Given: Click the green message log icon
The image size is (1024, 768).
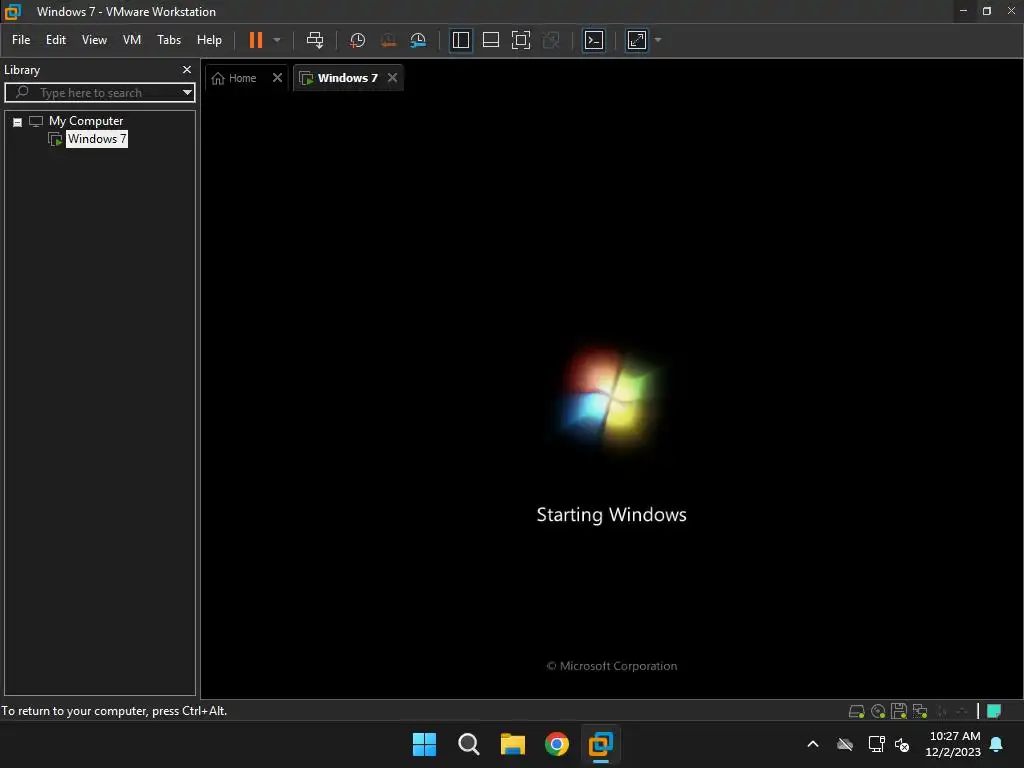Looking at the screenshot, I should (x=994, y=711).
